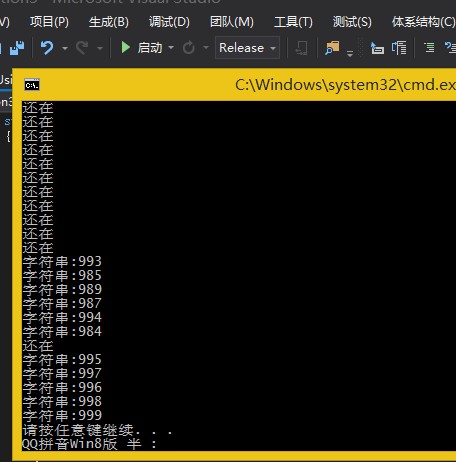Open the toolbar overflow options arrow
This screenshot has height=462, width=456.
click(x=350, y=53)
